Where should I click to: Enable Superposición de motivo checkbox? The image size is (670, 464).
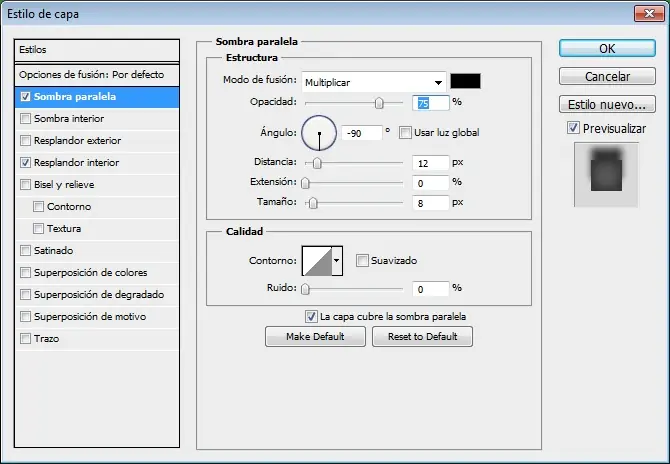26,317
